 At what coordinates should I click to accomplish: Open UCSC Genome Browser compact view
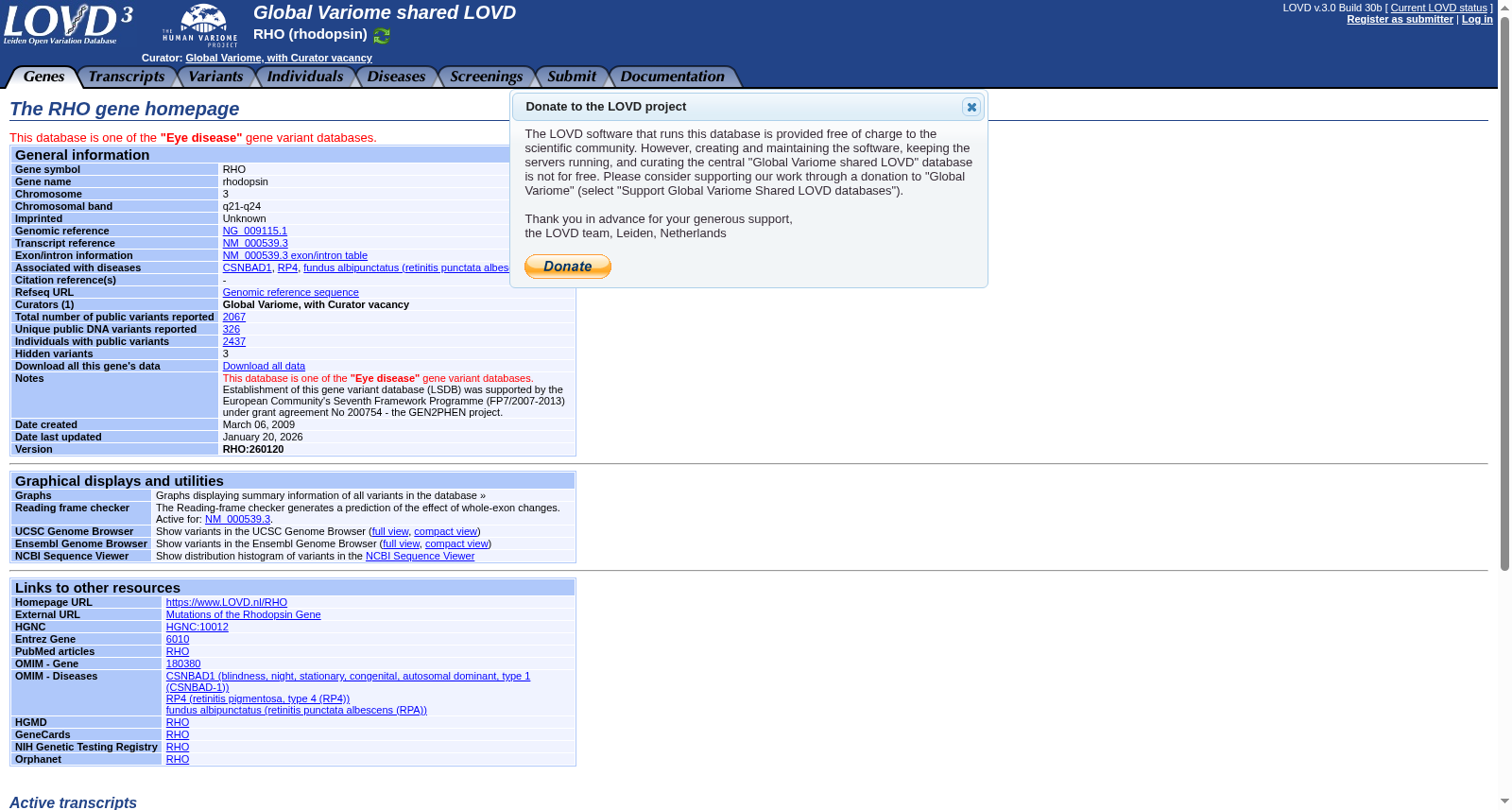pos(445,531)
